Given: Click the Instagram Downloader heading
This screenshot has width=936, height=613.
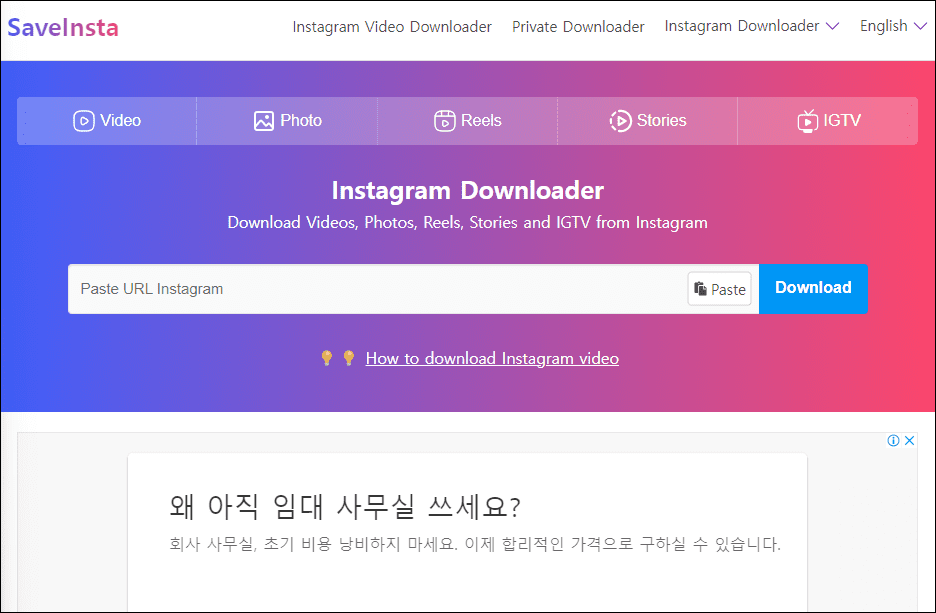Looking at the screenshot, I should tap(467, 190).
